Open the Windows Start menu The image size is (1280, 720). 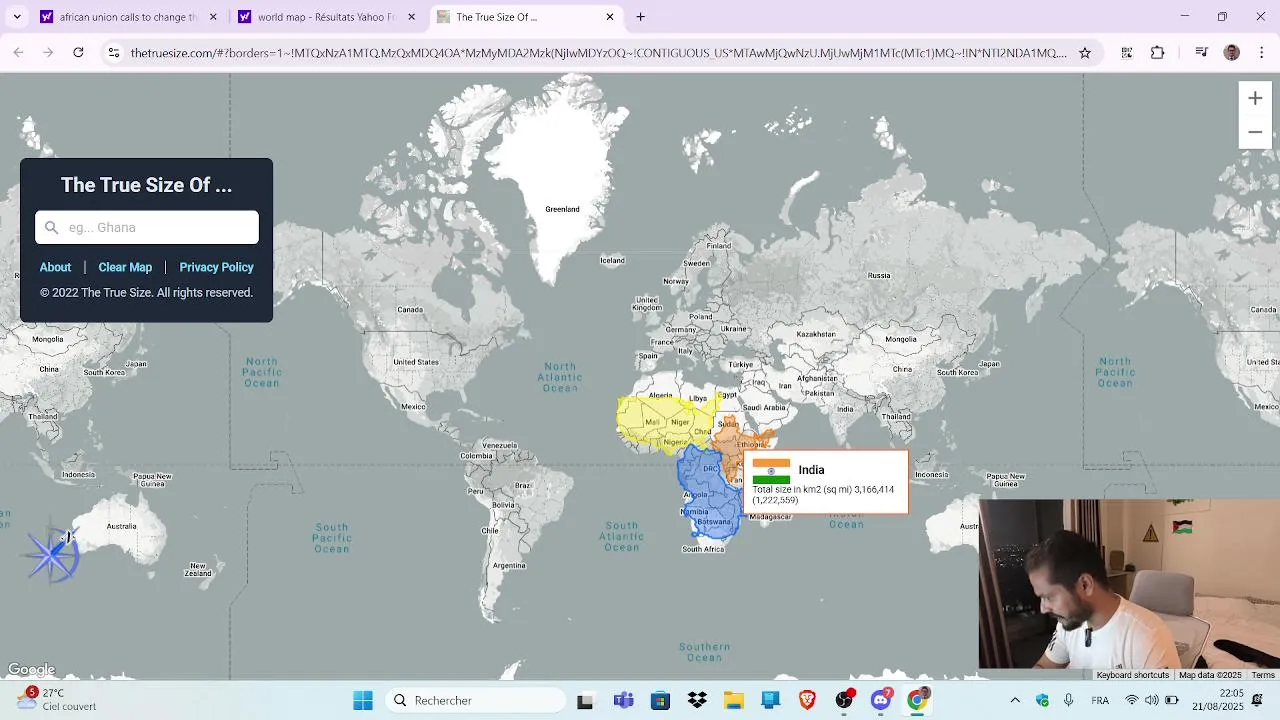tap(363, 700)
